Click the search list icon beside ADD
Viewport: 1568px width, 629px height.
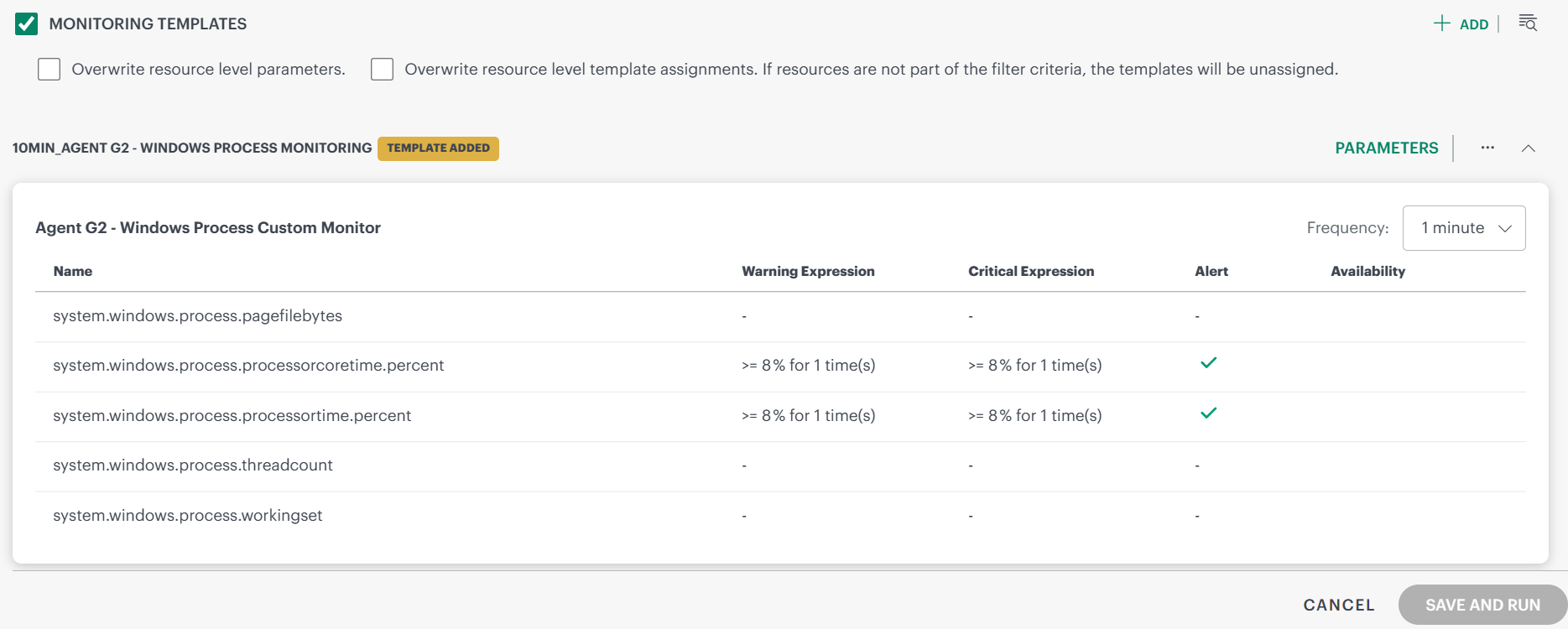1528,23
